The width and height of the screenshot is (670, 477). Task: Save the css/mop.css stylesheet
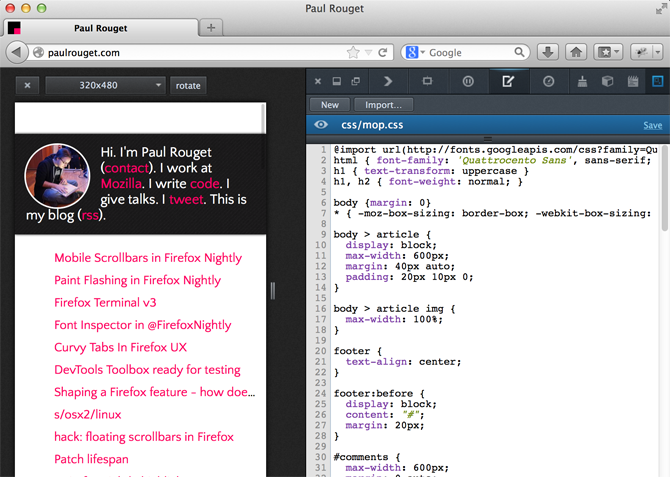(x=652, y=125)
